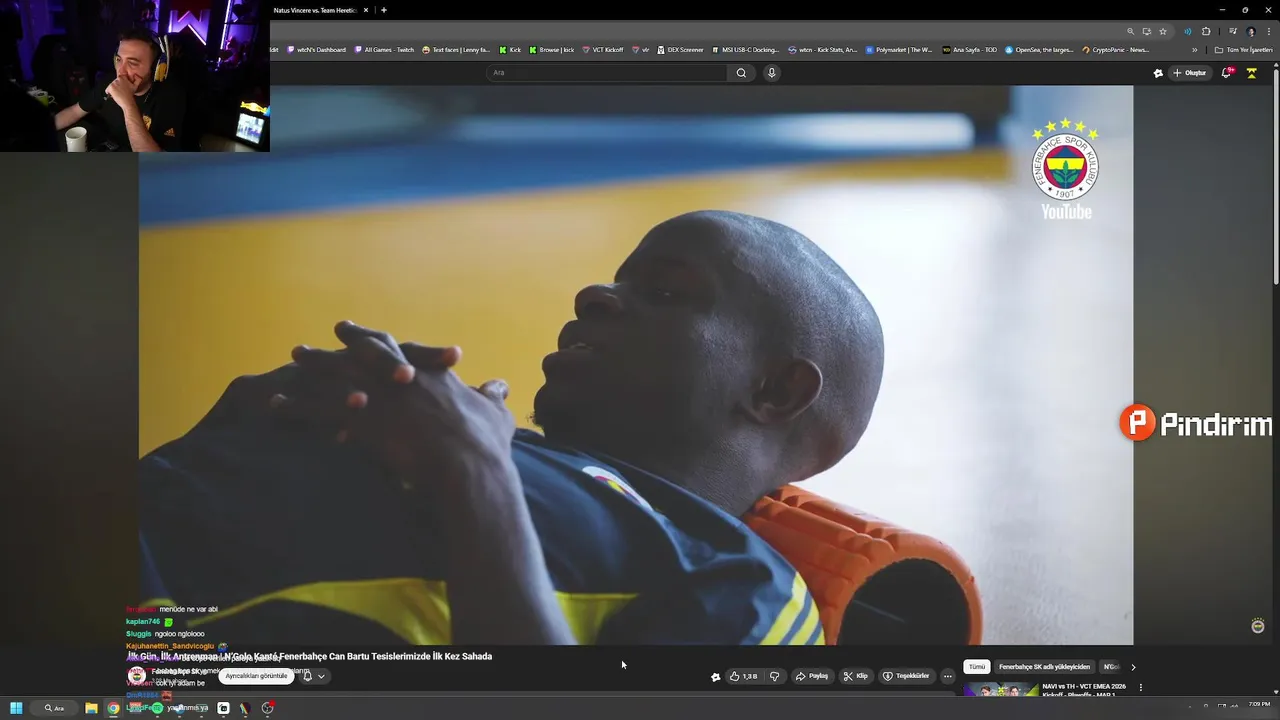Open the 'MSI USB-C Docking' bookmark

point(745,49)
